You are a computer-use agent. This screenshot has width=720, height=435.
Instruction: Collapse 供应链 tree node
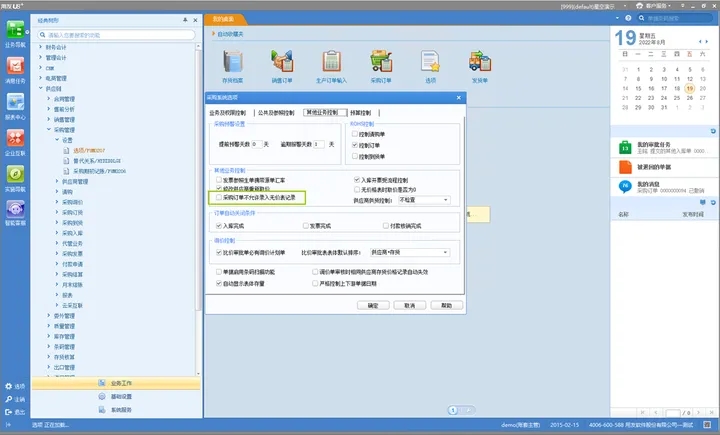click(x=40, y=88)
